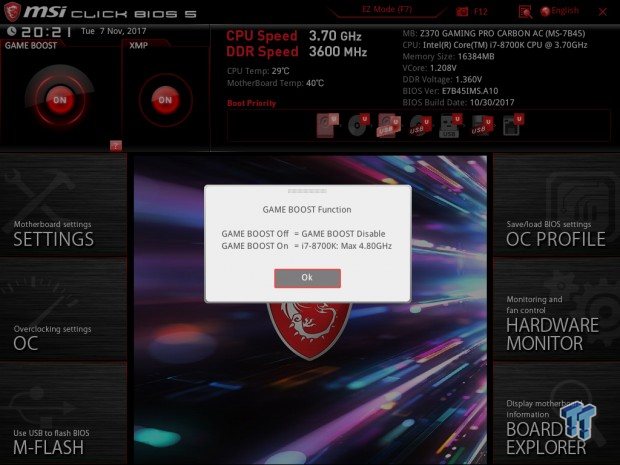Select the network boot device icon
The image size is (620, 465).
click(x=513, y=125)
